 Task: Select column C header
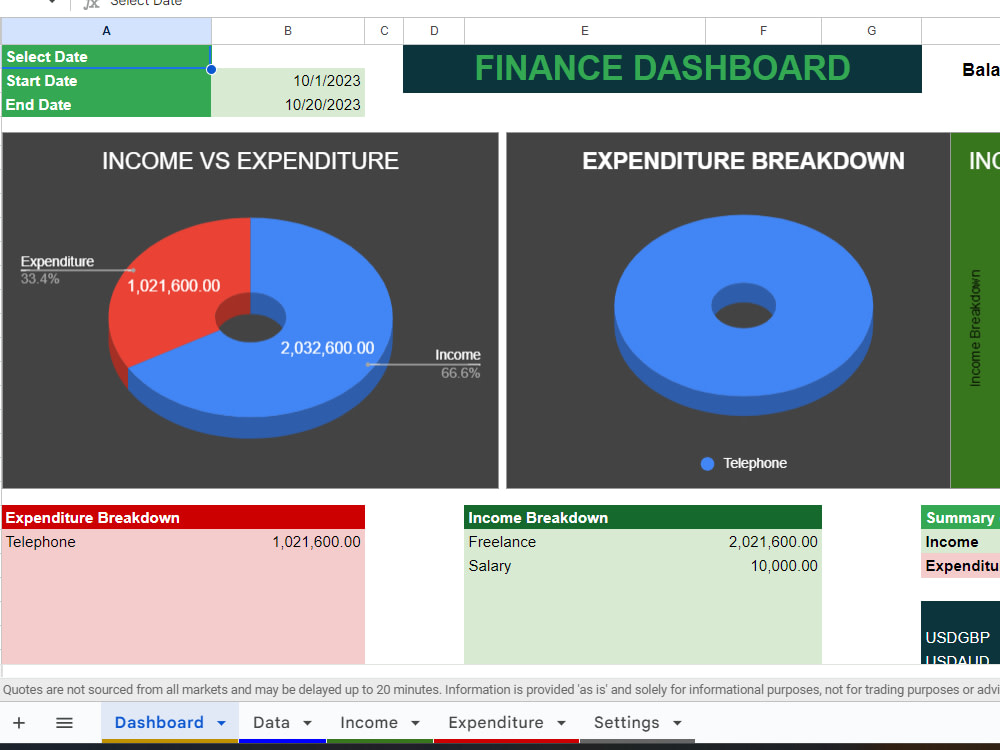[x=384, y=31]
